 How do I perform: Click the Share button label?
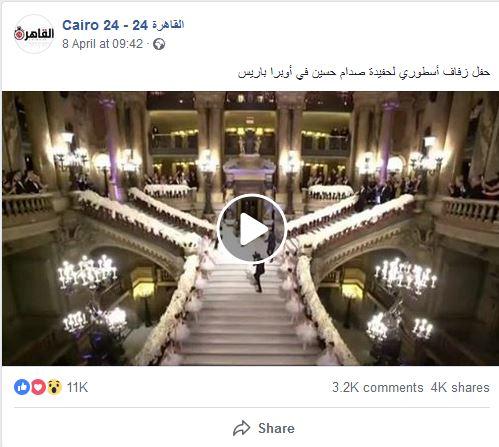click(276, 428)
